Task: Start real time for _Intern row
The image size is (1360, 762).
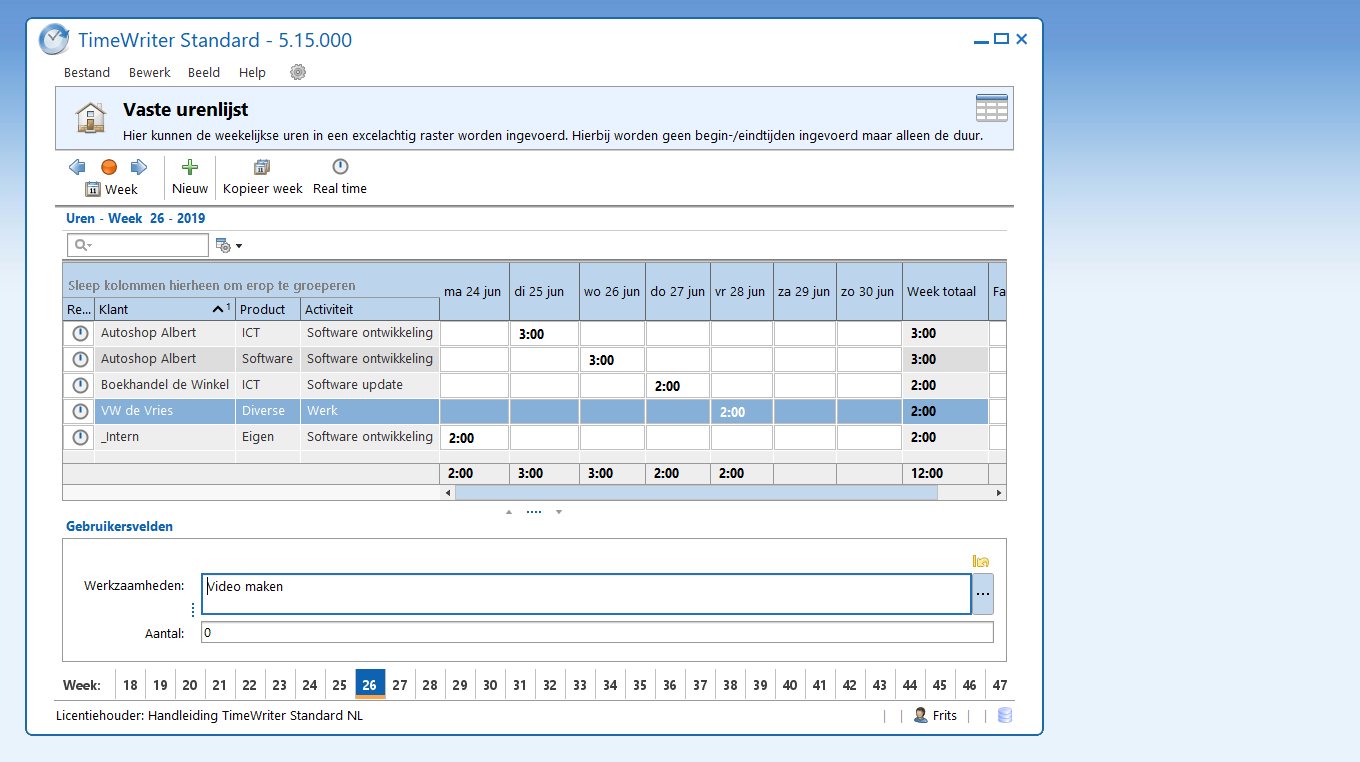Action: pos(80,437)
